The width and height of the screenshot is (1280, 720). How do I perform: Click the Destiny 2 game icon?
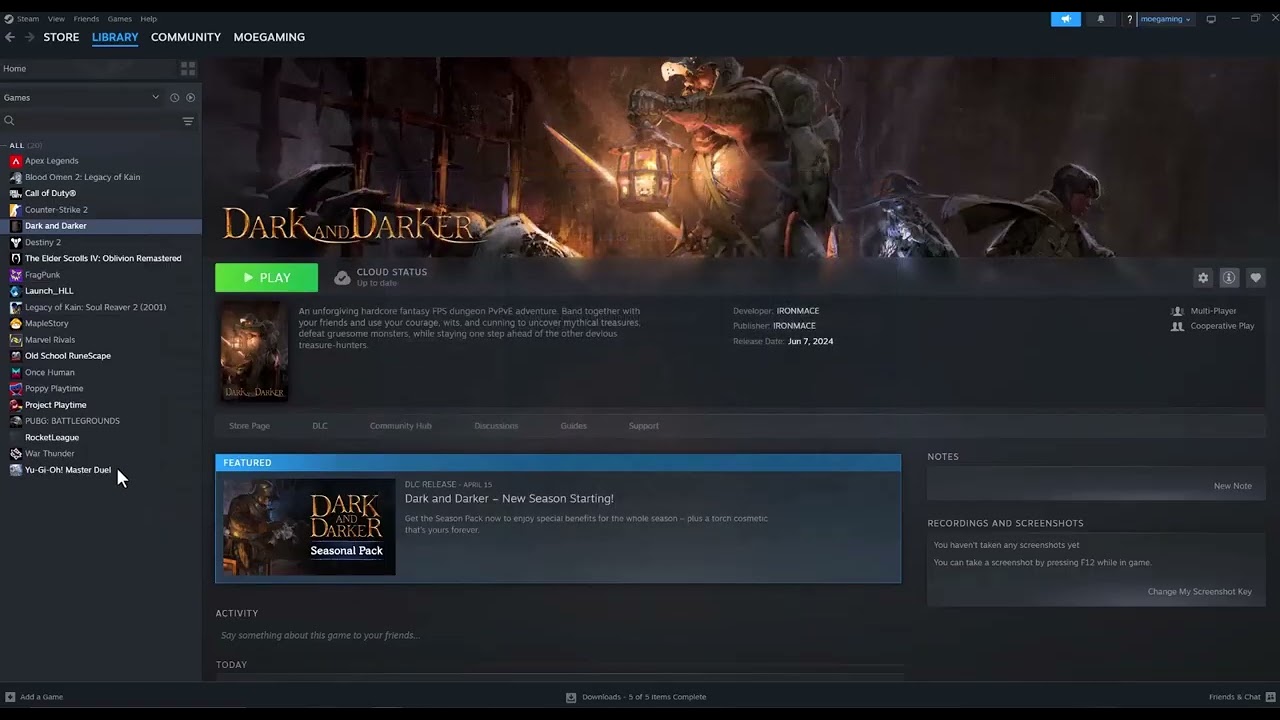click(x=16, y=242)
